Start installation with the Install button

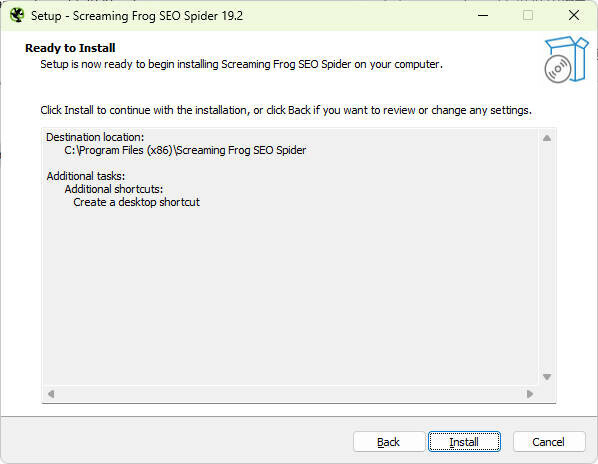(x=464, y=442)
